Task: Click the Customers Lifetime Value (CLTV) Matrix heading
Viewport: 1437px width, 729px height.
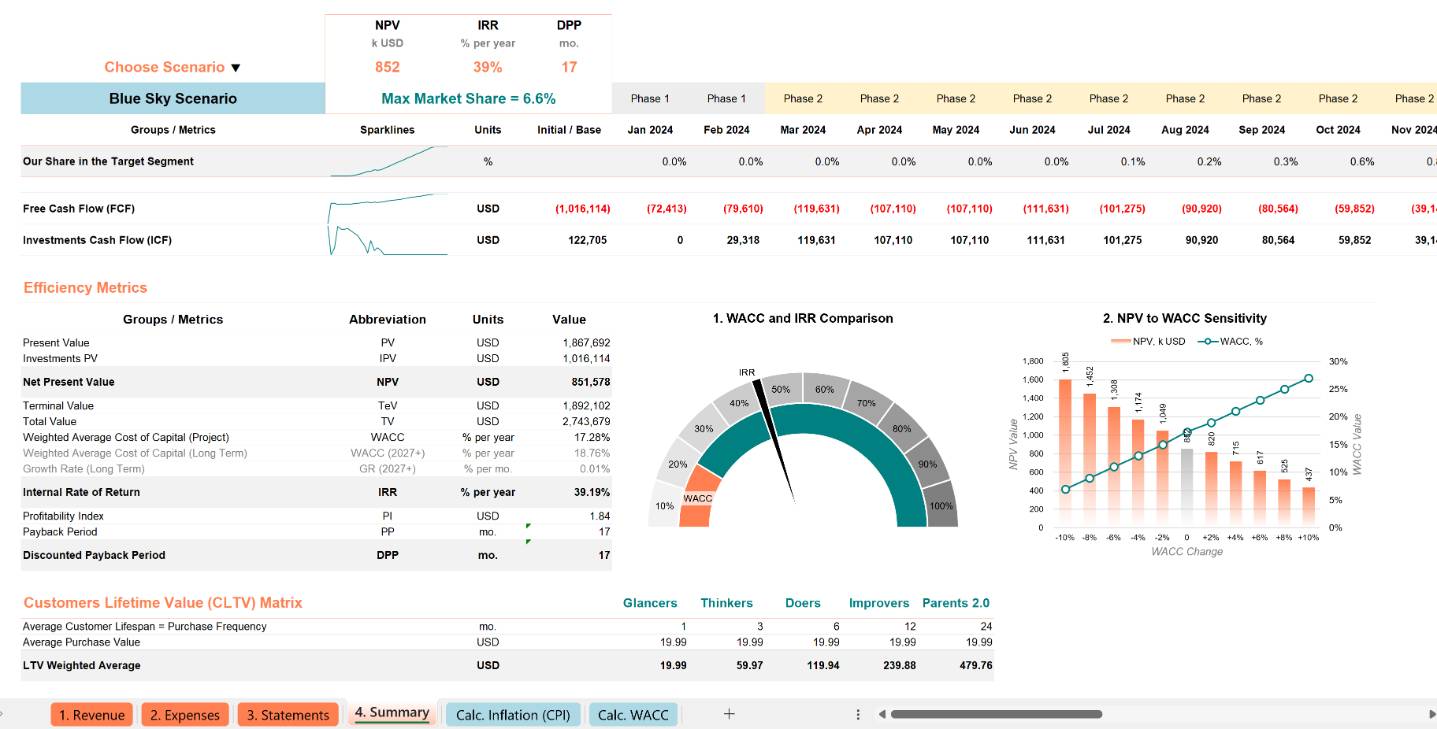Action: pos(163,603)
